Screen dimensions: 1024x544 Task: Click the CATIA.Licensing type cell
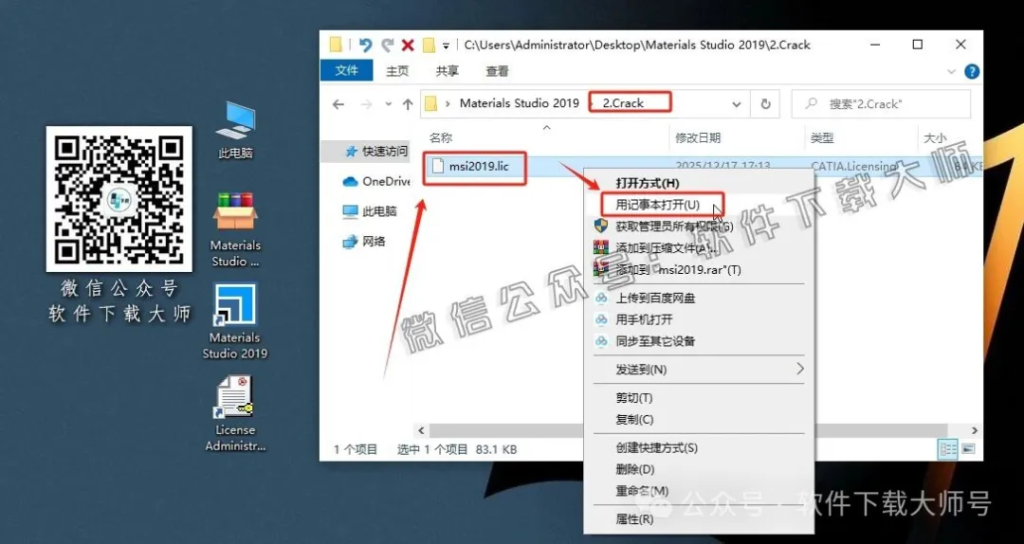pyautogui.click(x=854, y=167)
